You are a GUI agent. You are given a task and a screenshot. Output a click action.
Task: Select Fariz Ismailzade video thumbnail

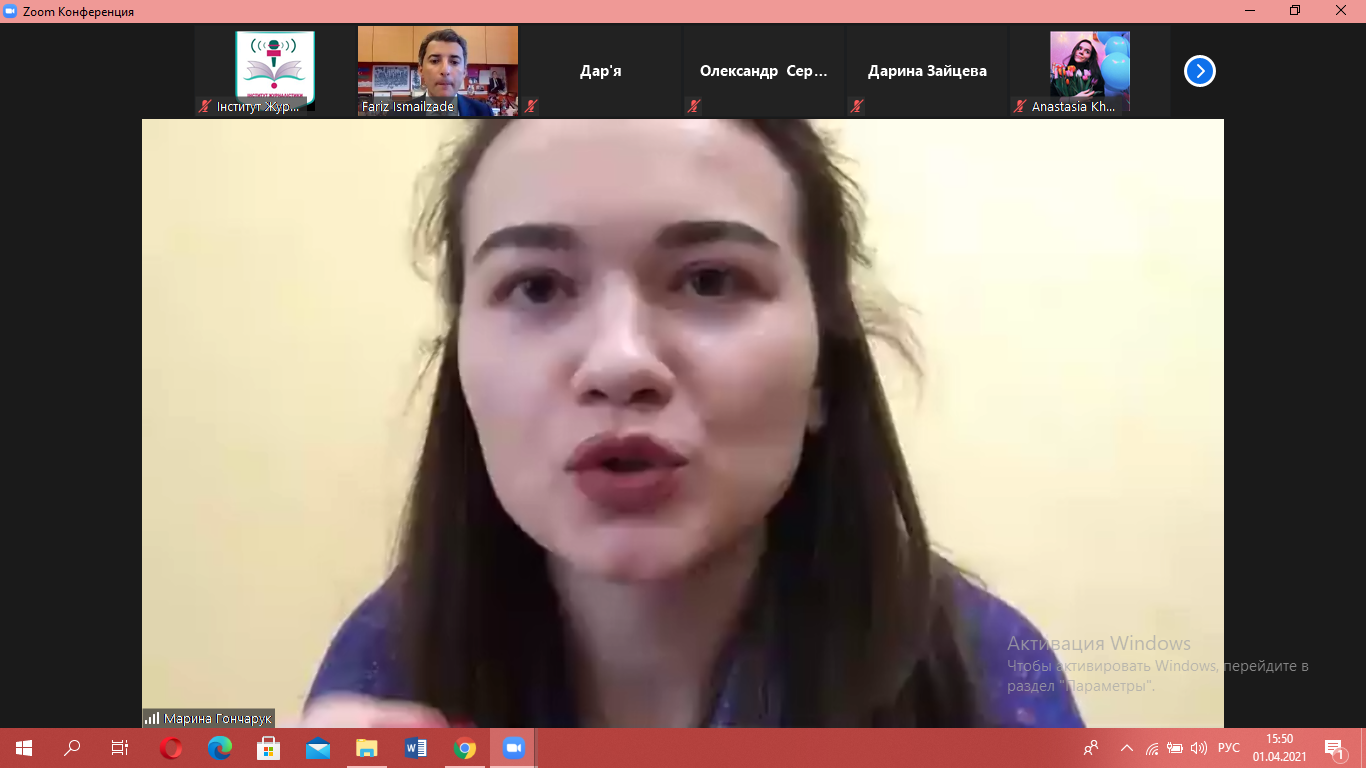click(438, 66)
